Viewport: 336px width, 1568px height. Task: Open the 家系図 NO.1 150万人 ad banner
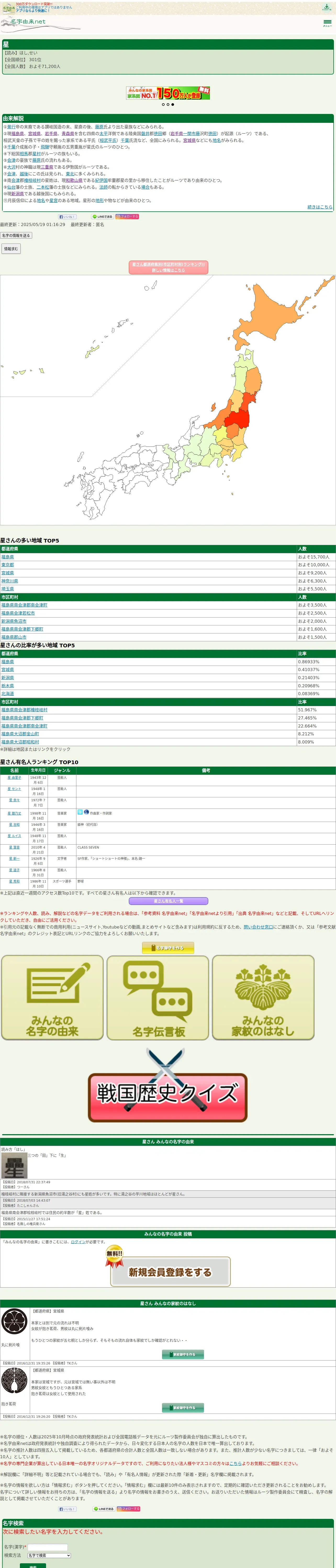[x=168, y=93]
